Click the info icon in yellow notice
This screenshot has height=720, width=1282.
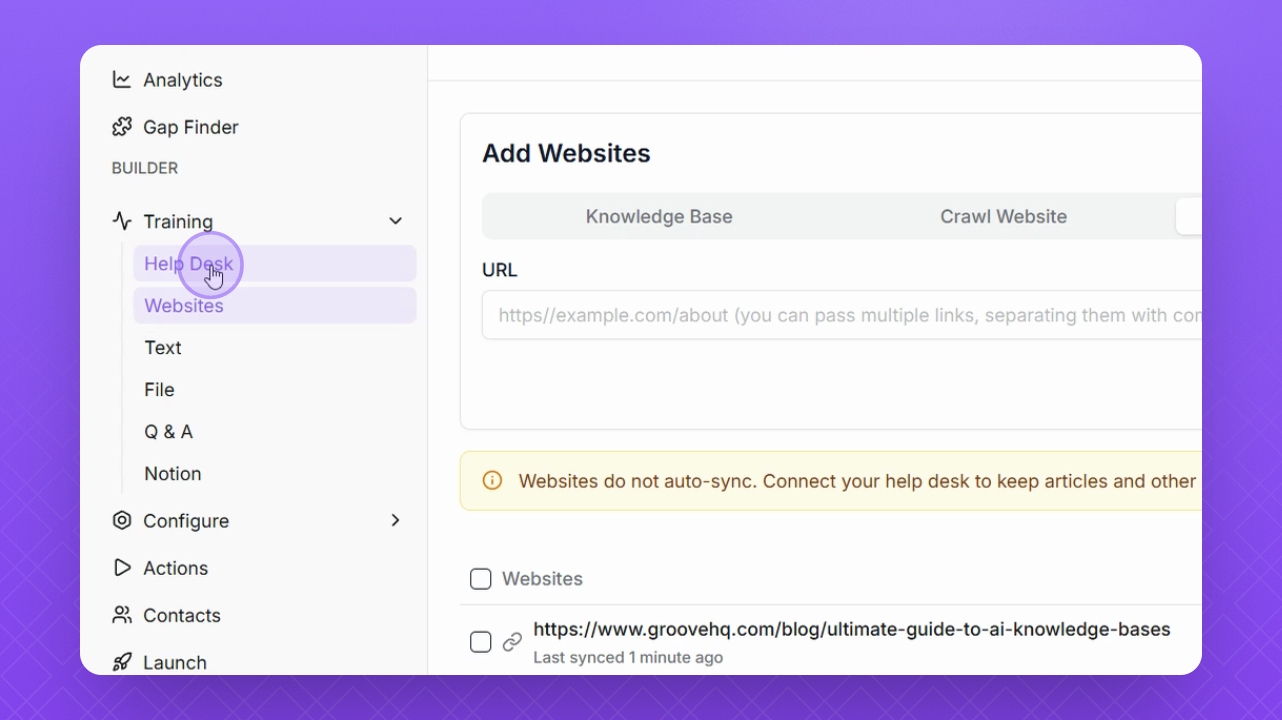pos(492,481)
